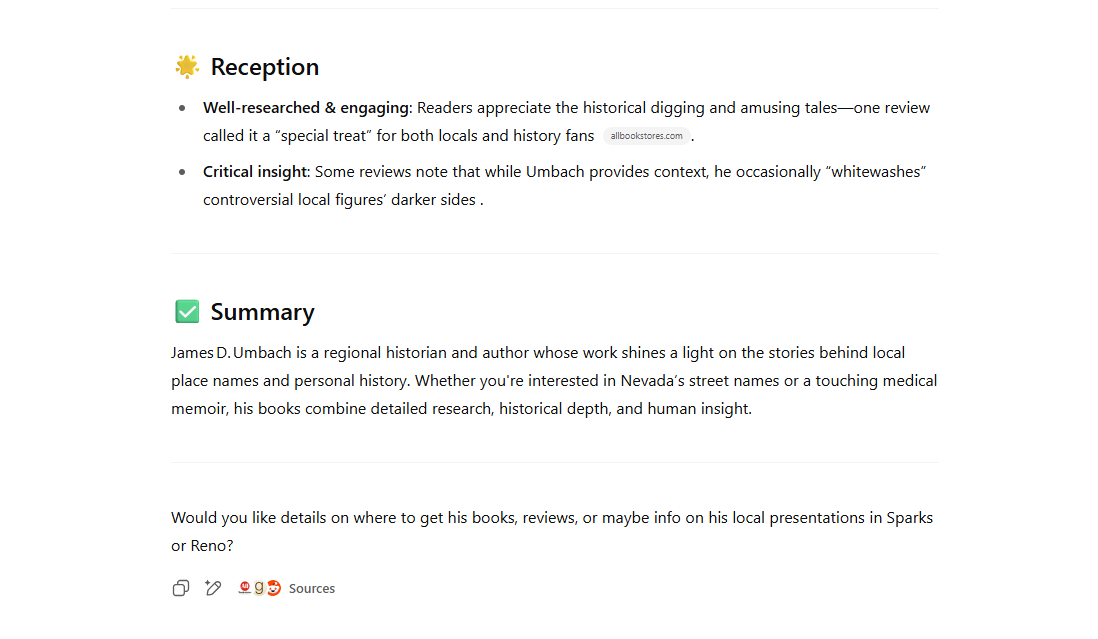Copy the response with the copy icon
This screenshot has height=639, width=1098.
click(x=181, y=588)
